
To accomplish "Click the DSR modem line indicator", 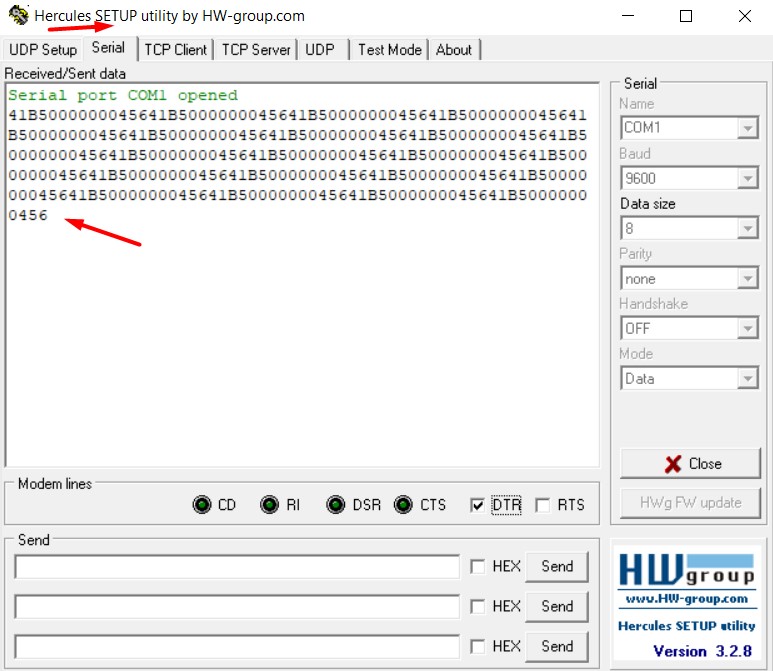I will pos(336,504).
